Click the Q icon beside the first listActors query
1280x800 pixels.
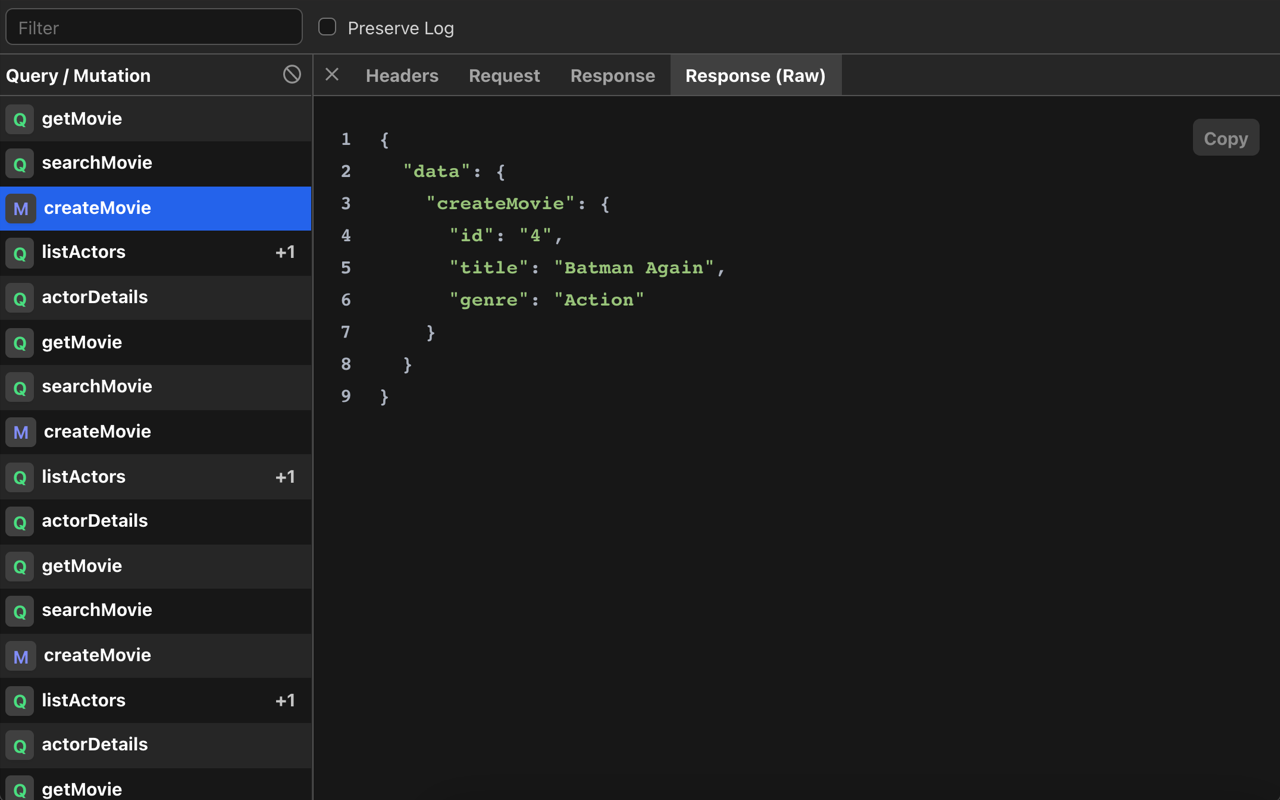click(x=19, y=252)
